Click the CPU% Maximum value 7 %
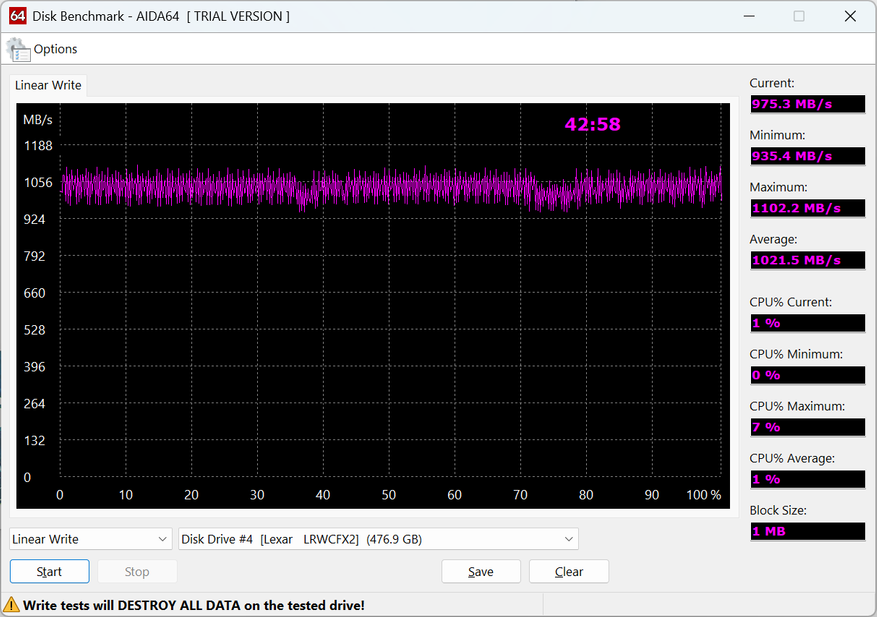Screen dimensions: 877x617 (808, 427)
